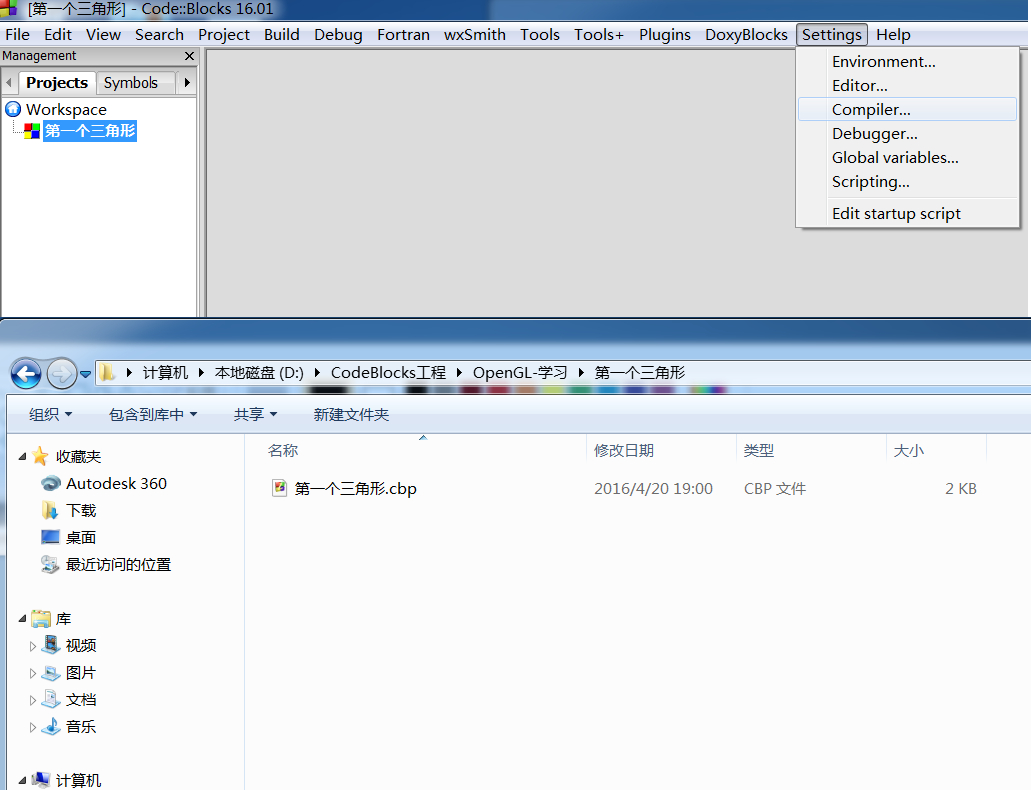Open the 组织 dropdown menu
Image resolution: width=1031 pixels, height=790 pixels.
[50, 414]
